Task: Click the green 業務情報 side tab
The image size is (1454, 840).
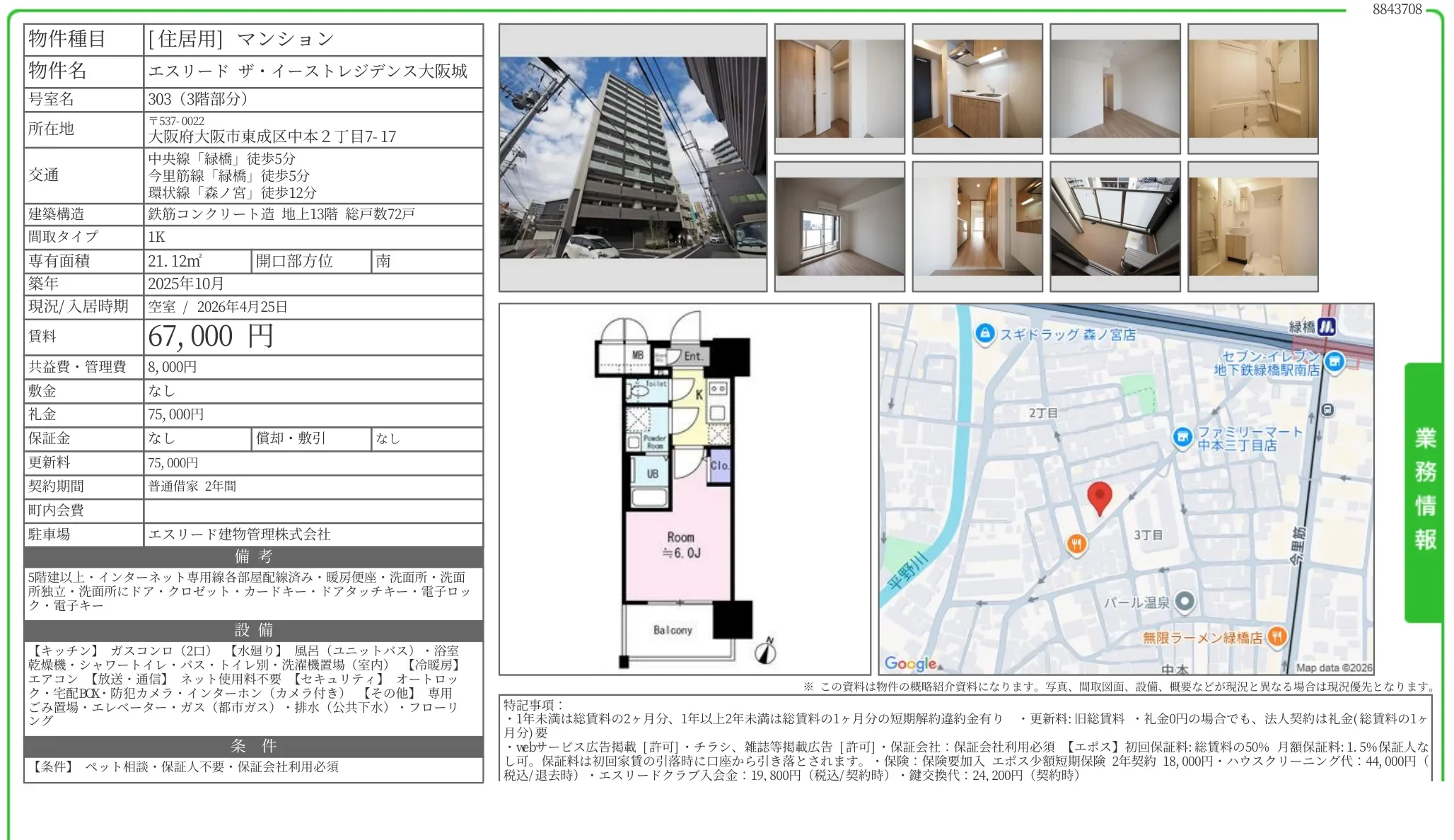Action: 1424,491
